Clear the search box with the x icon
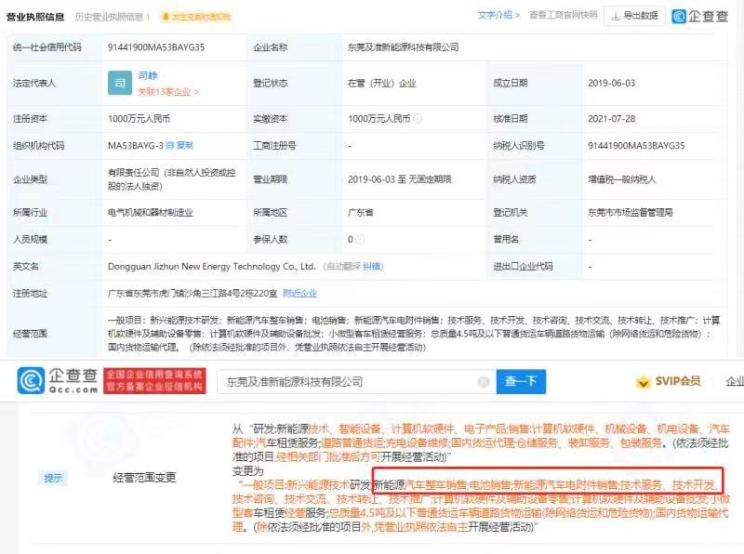Viewport: 744px width, 554px height. 483,381
